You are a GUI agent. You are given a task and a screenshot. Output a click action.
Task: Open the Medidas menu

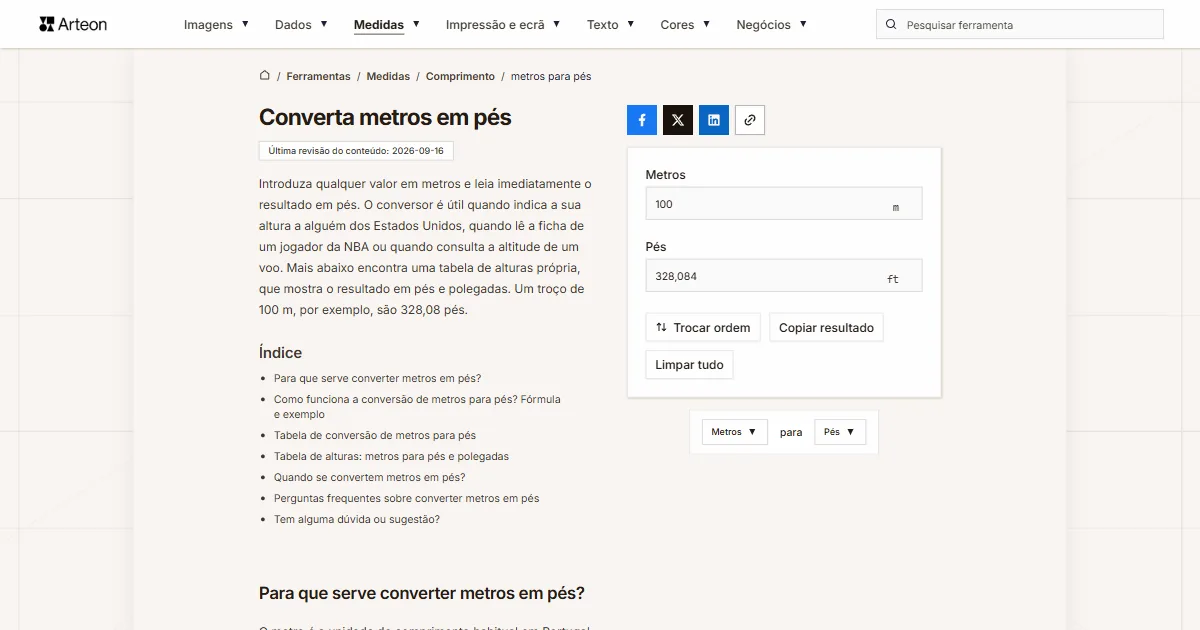tap(387, 25)
